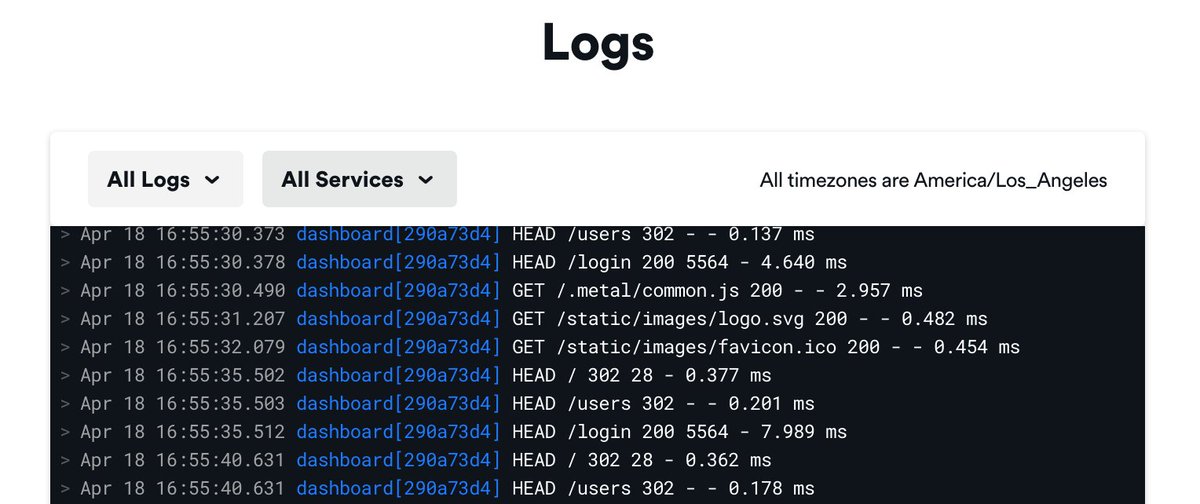Click timestamp Apr 18 16:55:35.503
This screenshot has height=504, width=1200.
[x=183, y=404]
